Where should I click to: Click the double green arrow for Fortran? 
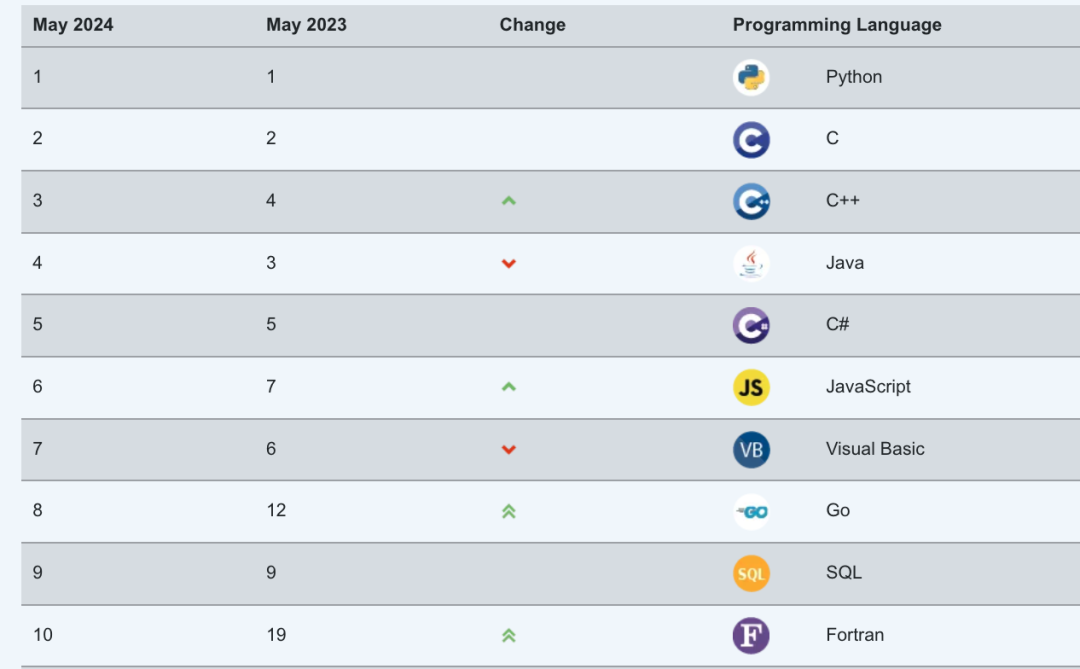coord(508,635)
